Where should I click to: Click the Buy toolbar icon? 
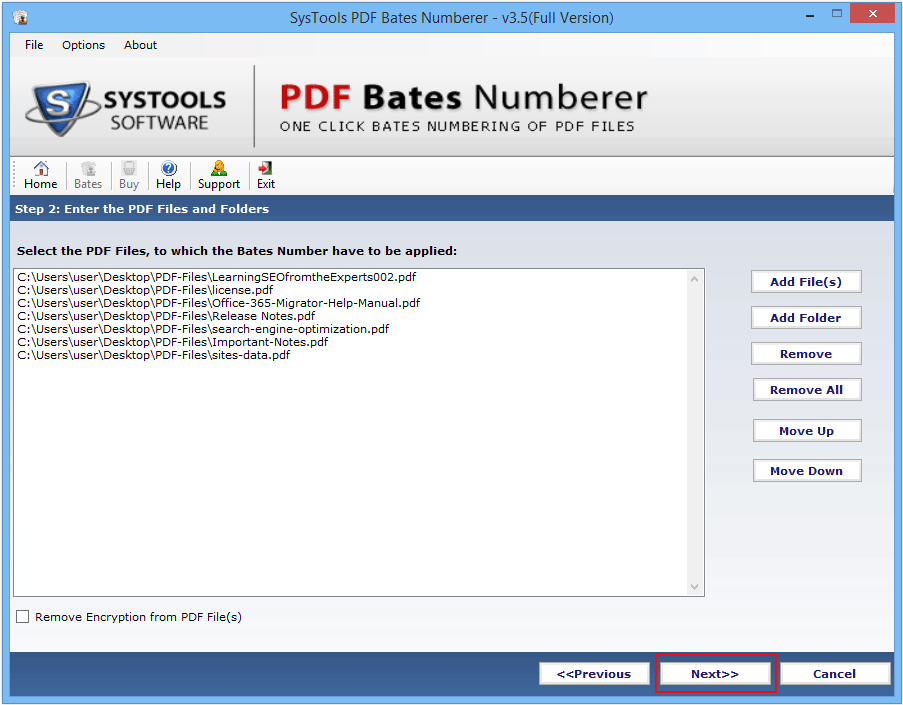tap(129, 175)
